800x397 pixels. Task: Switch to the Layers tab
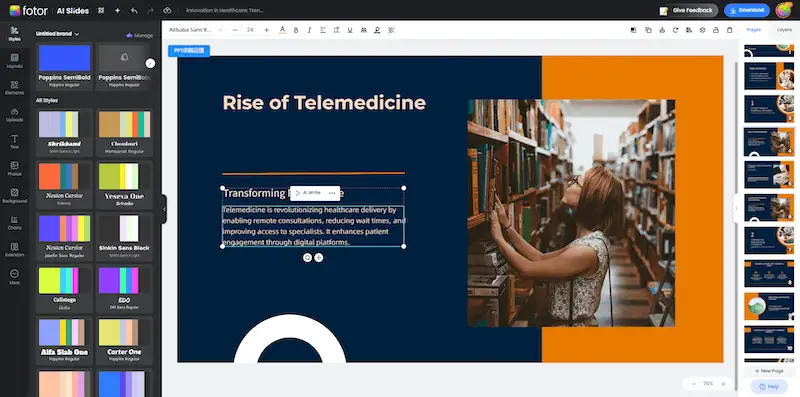coord(784,30)
